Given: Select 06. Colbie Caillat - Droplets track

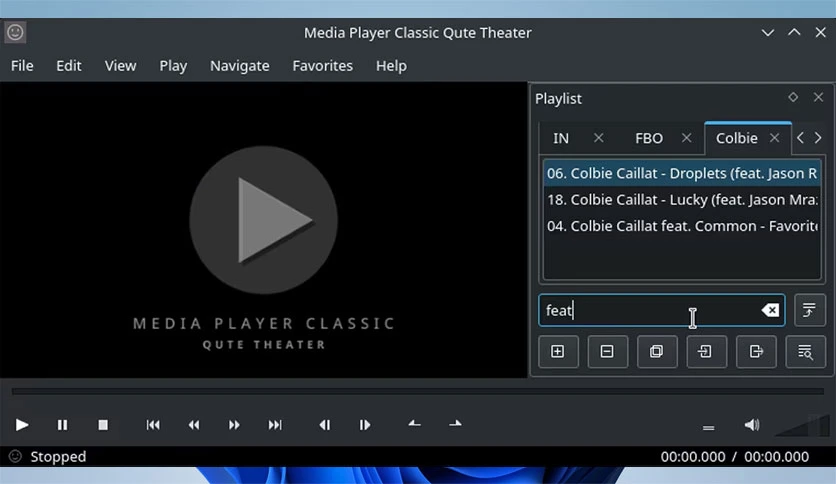Looking at the screenshot, I should pos(682,173).
